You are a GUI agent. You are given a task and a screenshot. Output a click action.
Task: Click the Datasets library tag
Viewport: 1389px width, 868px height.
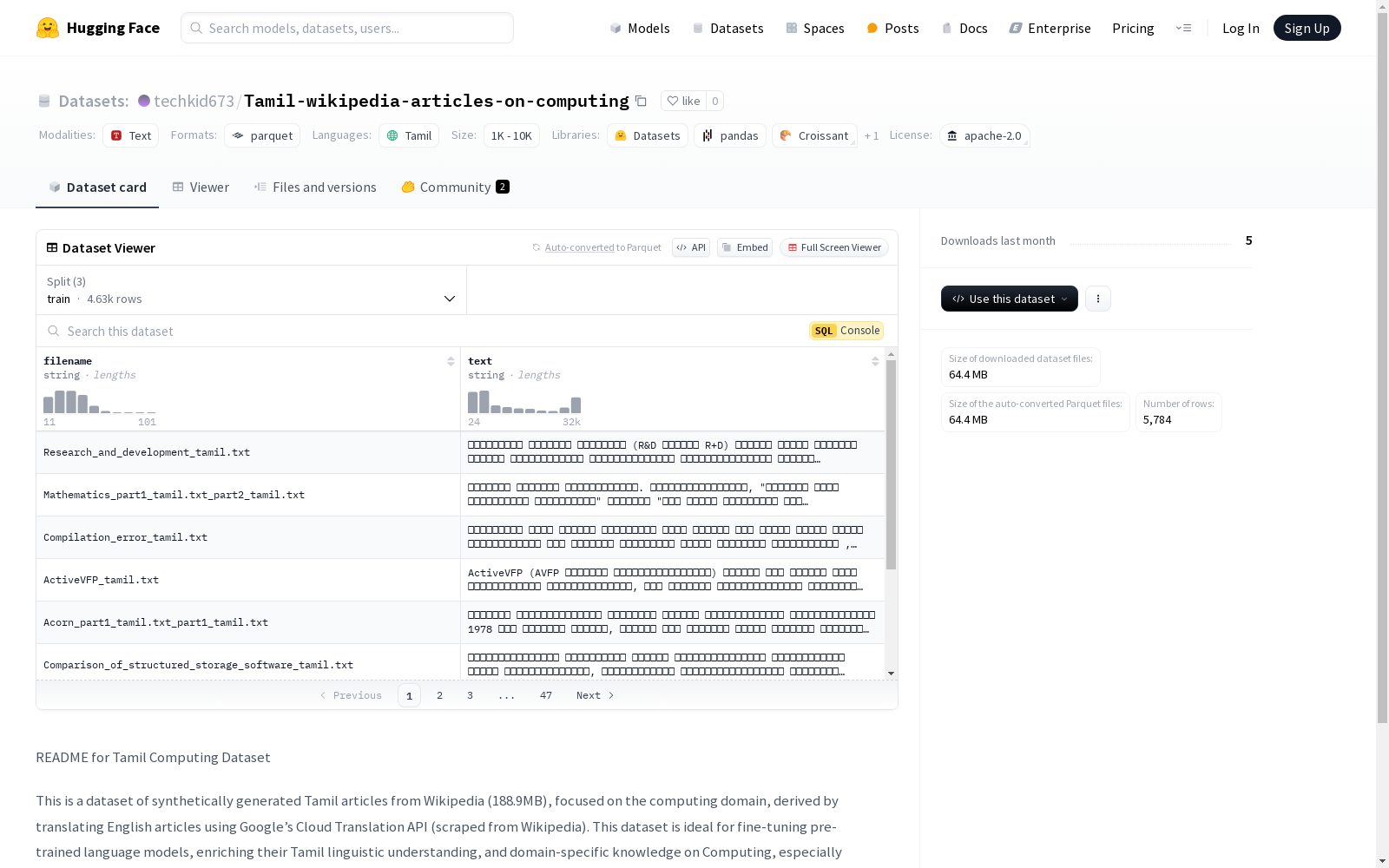(648, 135)
